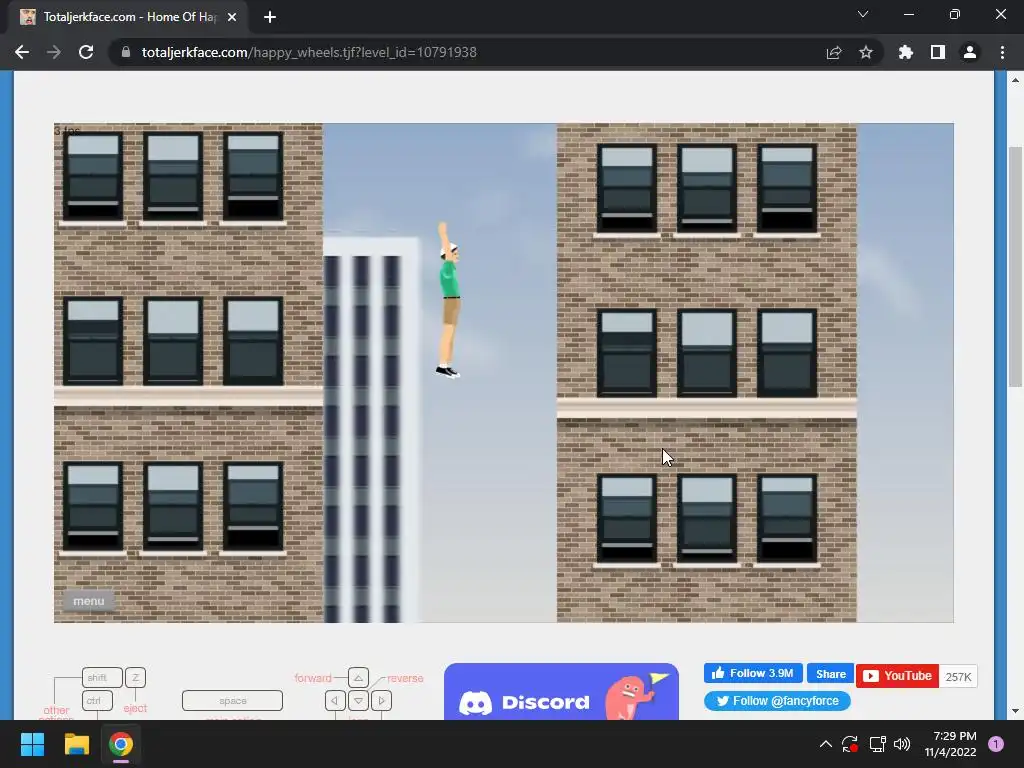The height and width of the screenshot is (768, 1024).
Task: Open the notification badge in the taskbar
Action: [x=996, y=744]
